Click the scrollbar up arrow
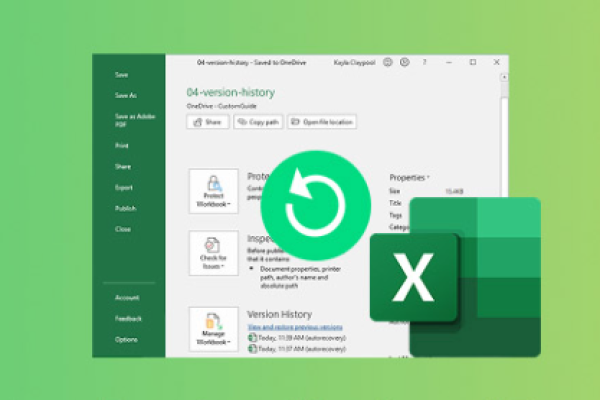 [504, 77]
